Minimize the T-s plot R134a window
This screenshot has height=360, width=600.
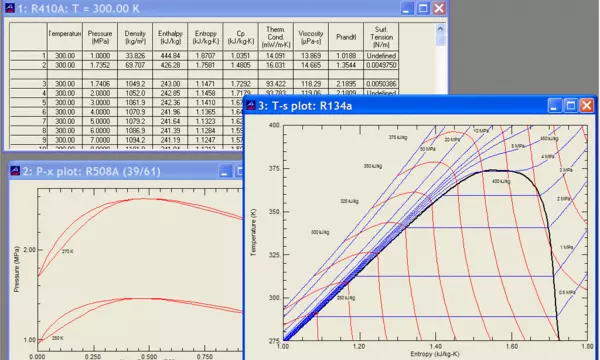click(x=554, y=106)
